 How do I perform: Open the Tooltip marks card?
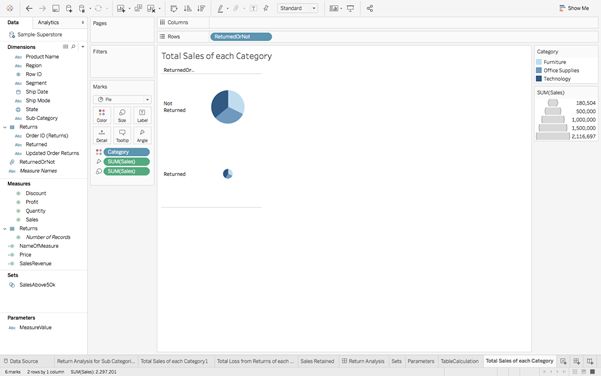click(122, 135)
